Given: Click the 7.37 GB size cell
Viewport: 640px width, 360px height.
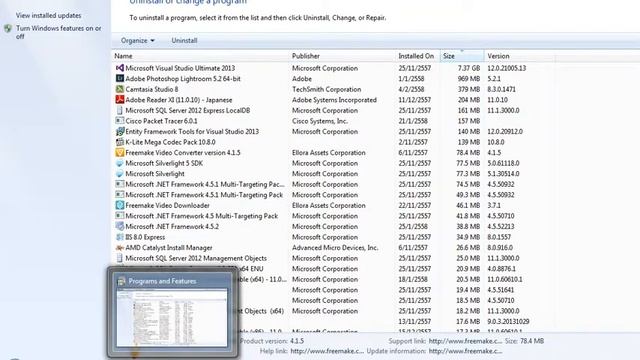Looking at the screenshot, I should coord(469,68).
